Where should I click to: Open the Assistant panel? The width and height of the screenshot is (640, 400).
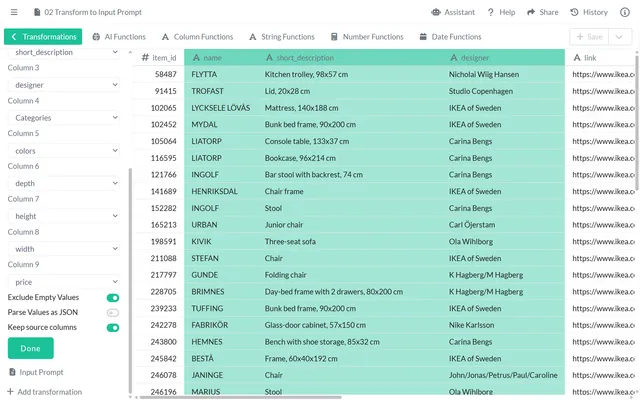[x=453, y=12]
